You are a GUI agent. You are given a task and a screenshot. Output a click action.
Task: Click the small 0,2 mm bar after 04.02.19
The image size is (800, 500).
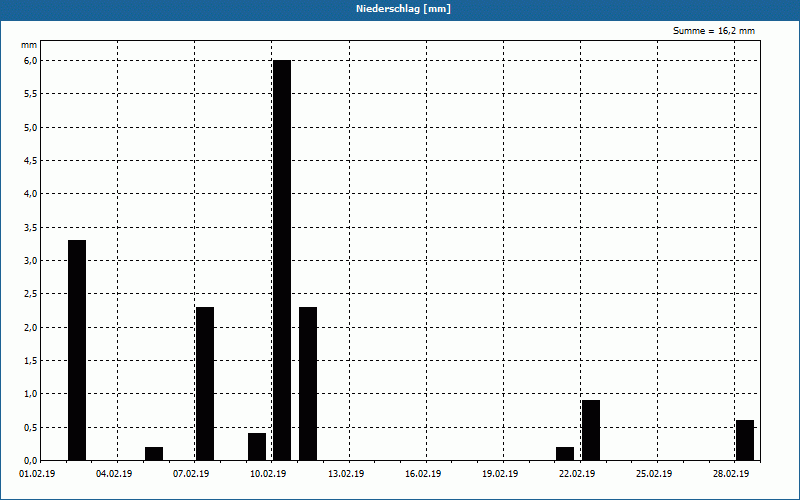[x=154, y=454]
